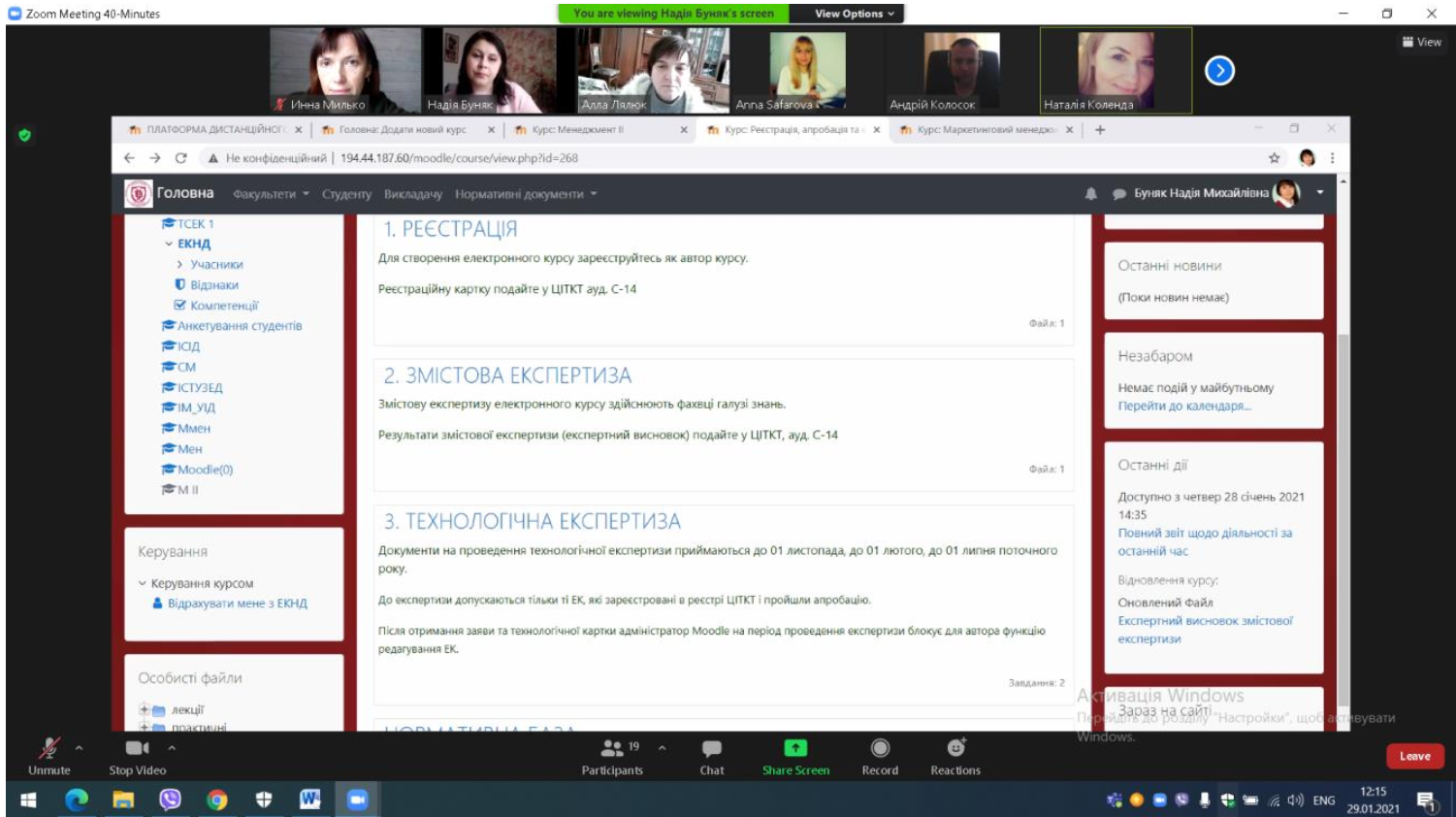Click the Перейти до календаря link
The height and width of the screenshot is (817, 1456).
1184,406
